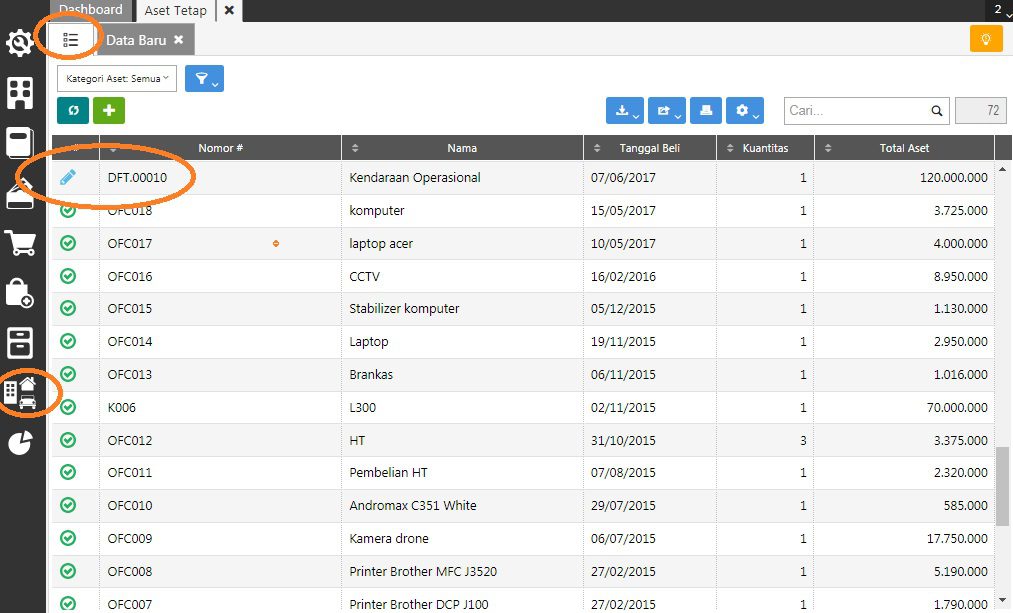Image resolution: width=1013 pixels, height=613 pixels.
Task: Sort table by Tanggal Beli column
Action: click(649, 148)
